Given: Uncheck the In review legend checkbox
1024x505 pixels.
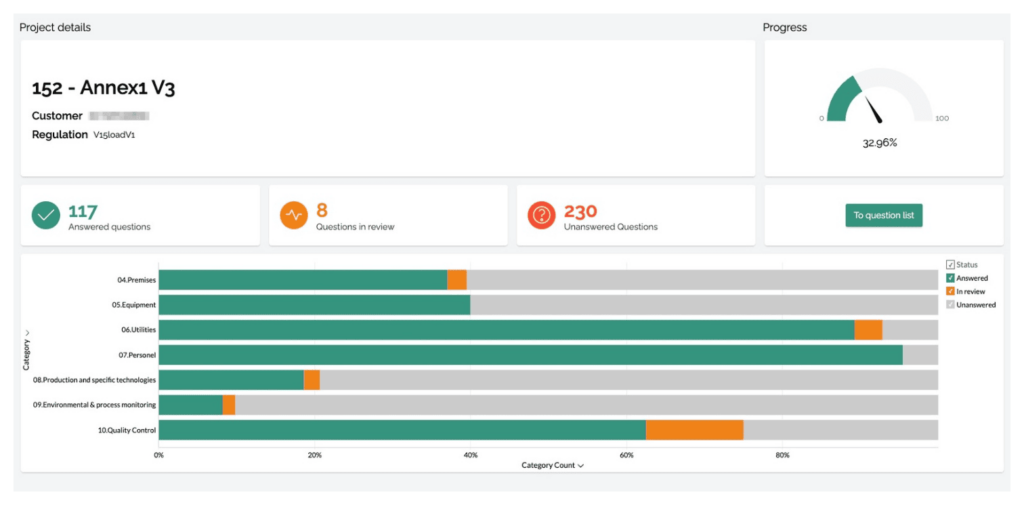Looking at the screenshot, I should pyautogui.click(x=950, y=291).
